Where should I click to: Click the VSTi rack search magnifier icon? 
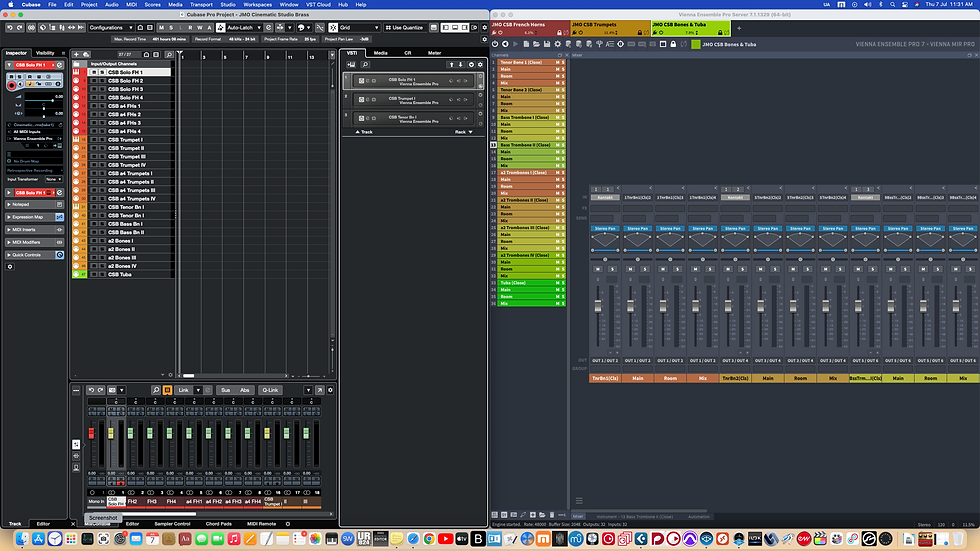point(365,64)
